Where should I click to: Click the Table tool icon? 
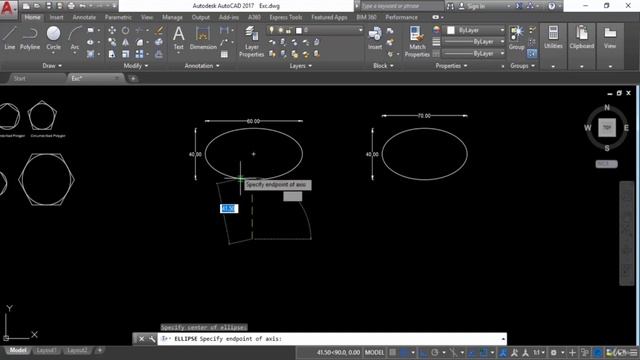[224, 54]
